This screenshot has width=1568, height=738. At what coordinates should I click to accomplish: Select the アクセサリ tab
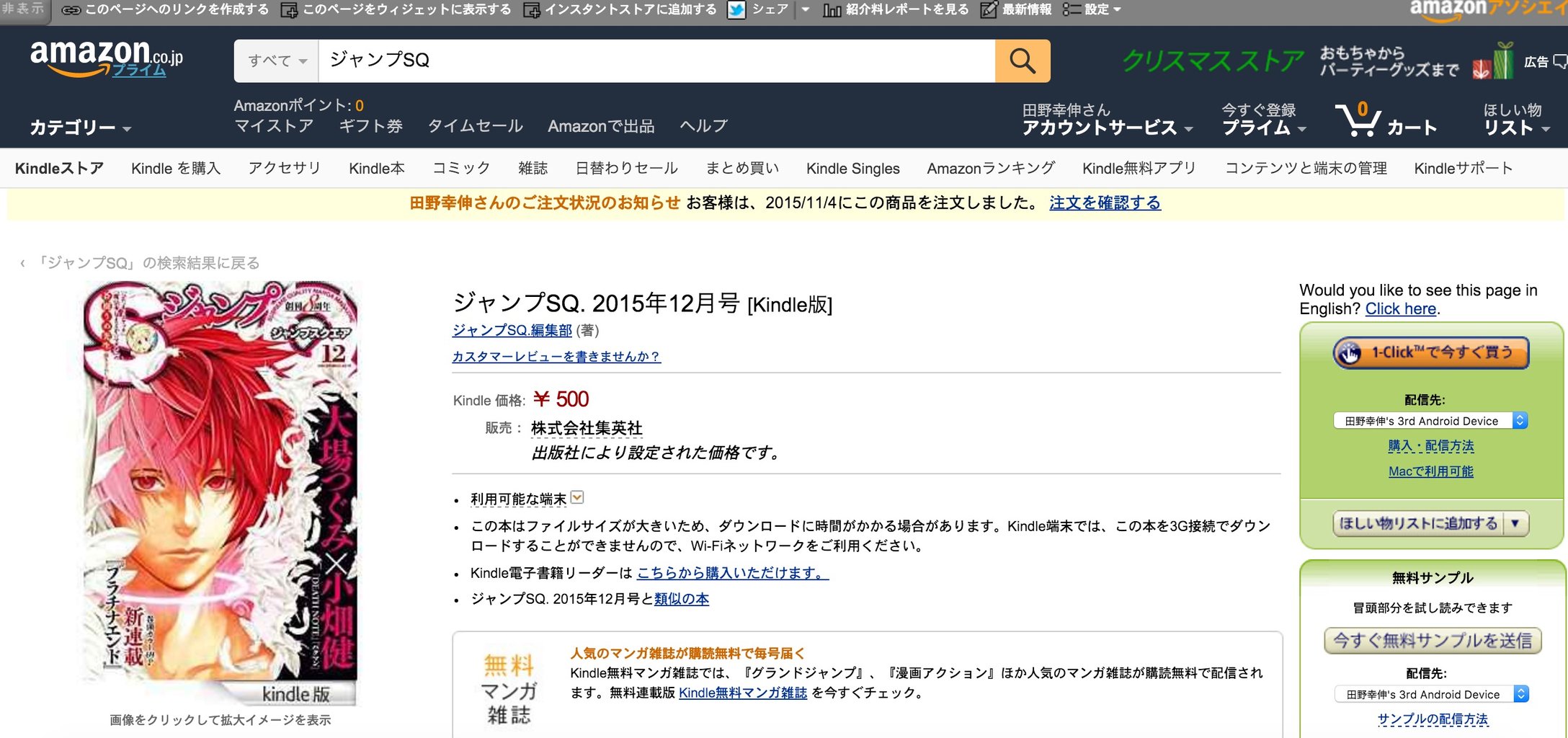[285, 169]
